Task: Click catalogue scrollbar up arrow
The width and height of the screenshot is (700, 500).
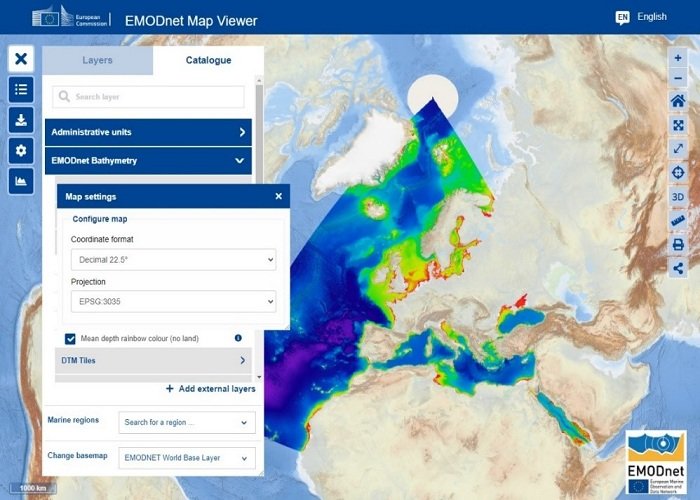Action: point(259,80)
